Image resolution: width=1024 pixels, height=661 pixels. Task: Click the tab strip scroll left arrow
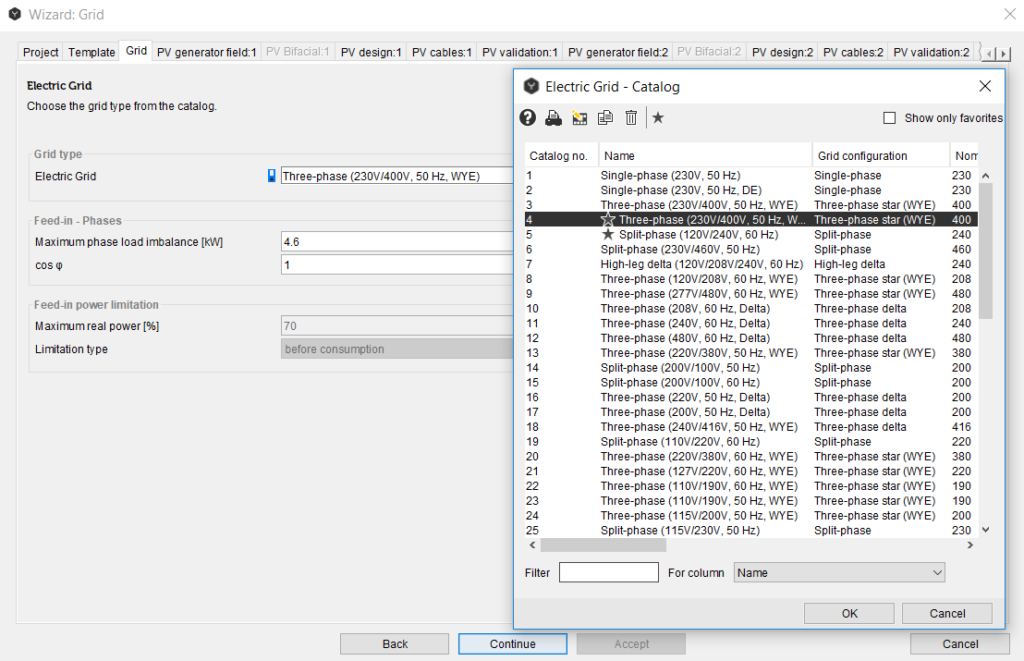point(988,52)
